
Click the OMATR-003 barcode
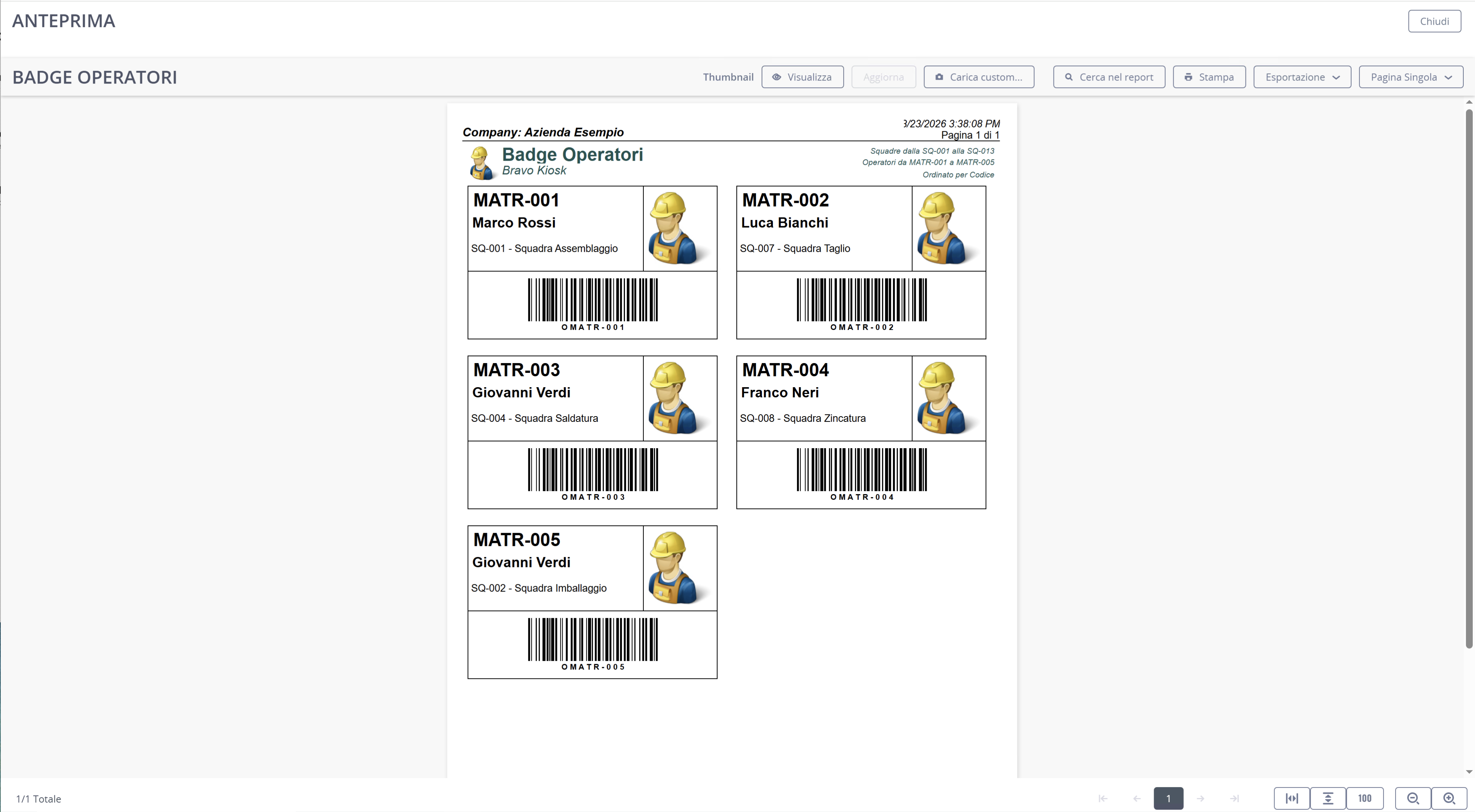[593, 470]
